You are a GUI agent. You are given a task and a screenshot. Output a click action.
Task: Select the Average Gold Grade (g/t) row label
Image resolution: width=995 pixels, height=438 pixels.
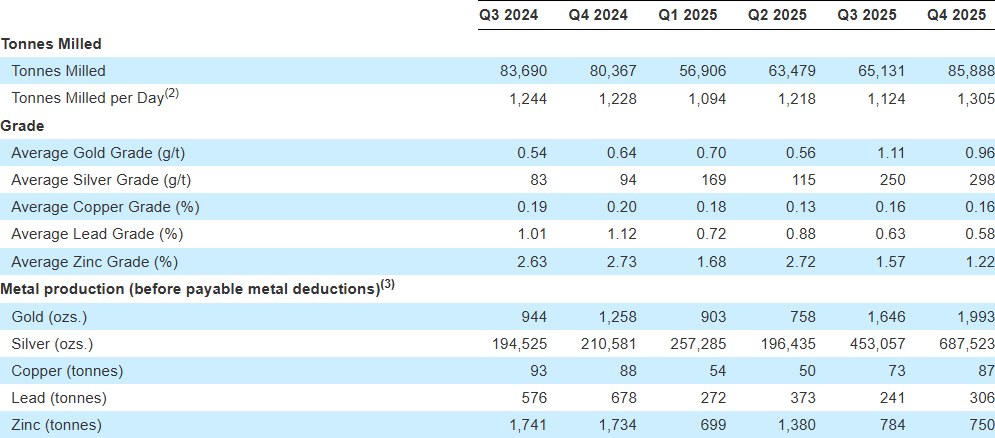[98, 153]
